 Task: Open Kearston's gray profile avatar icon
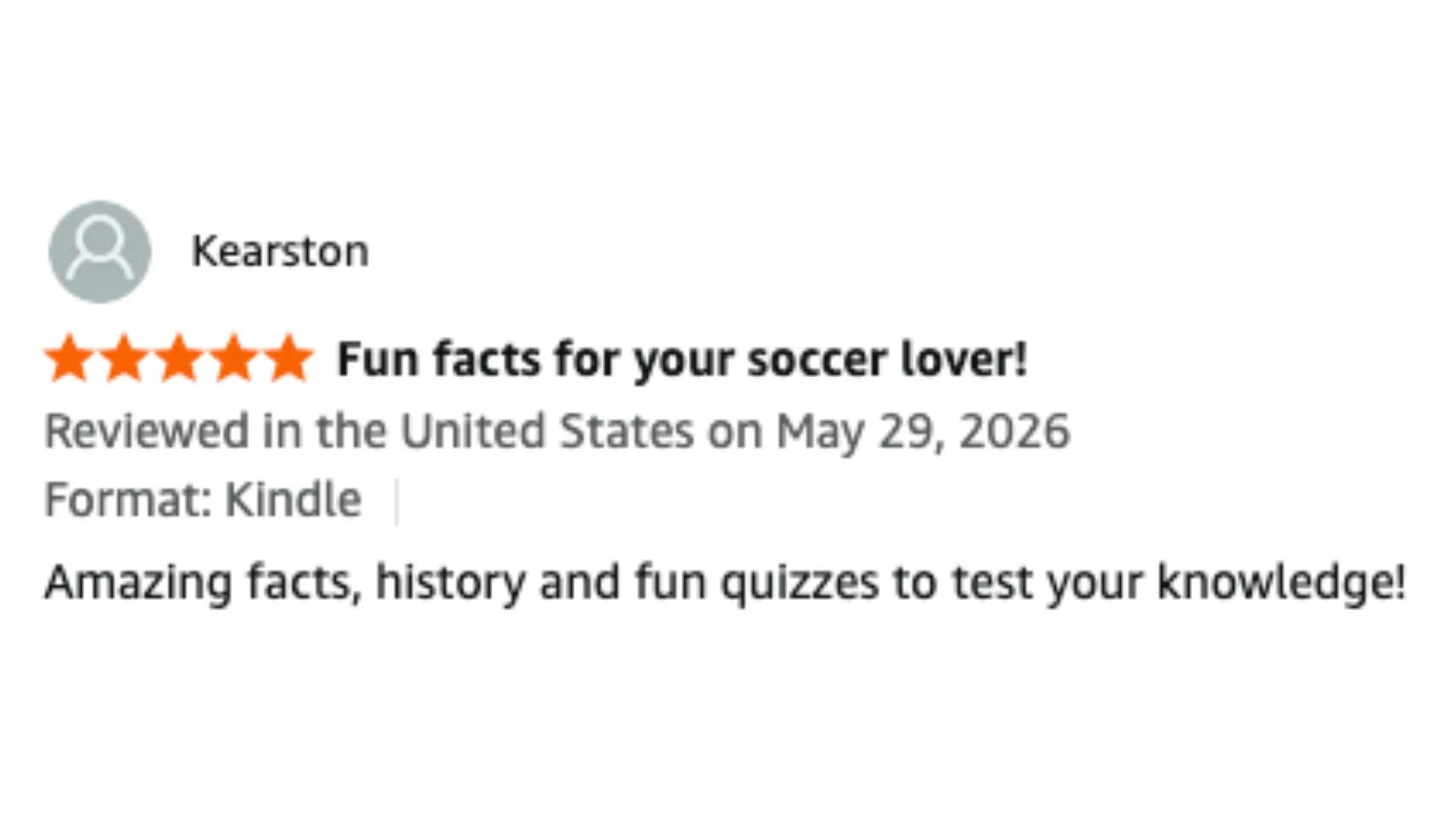pyautogui.click(x=100, y=252)
